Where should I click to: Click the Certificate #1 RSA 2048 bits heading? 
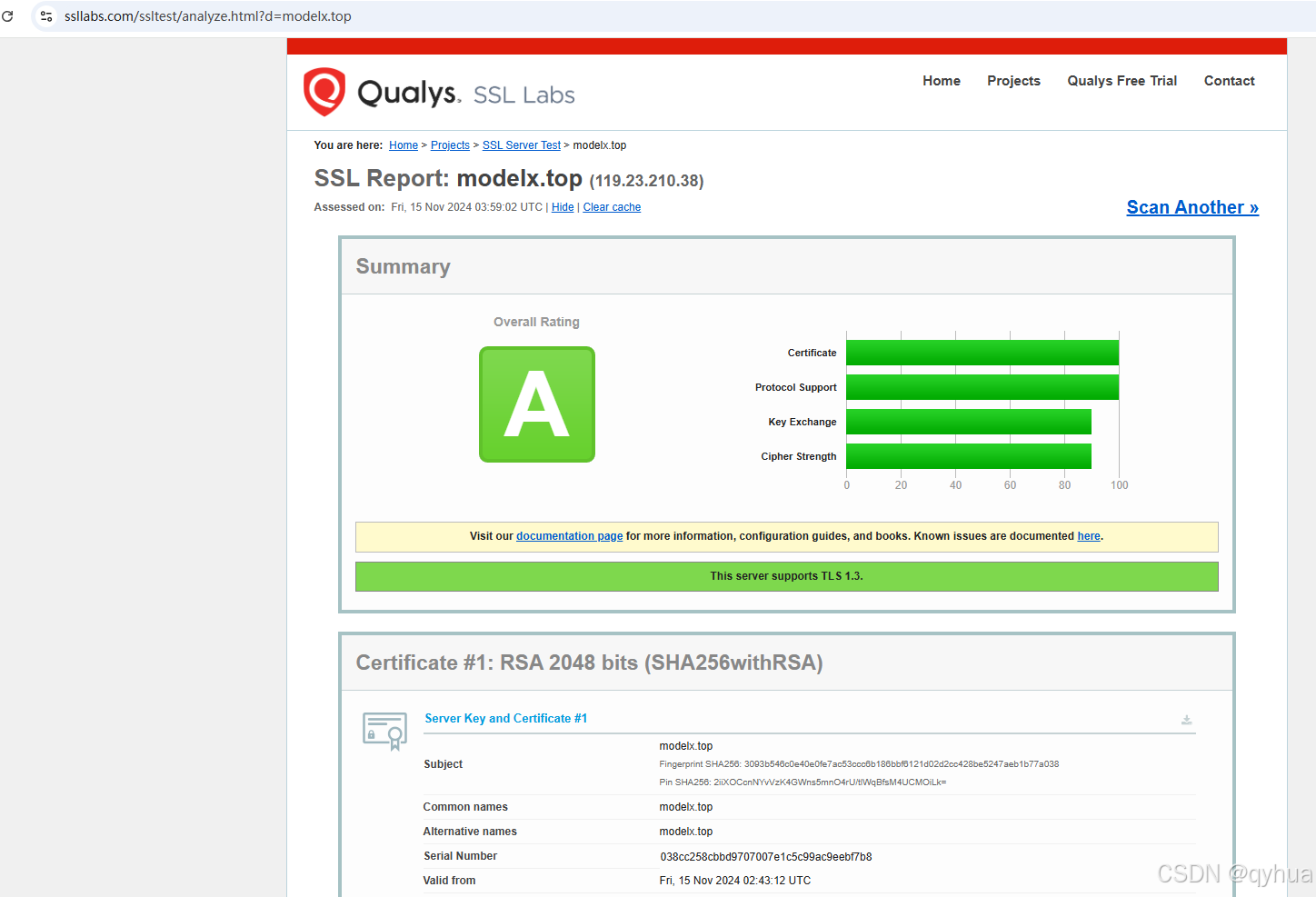[x=589, y=663]
